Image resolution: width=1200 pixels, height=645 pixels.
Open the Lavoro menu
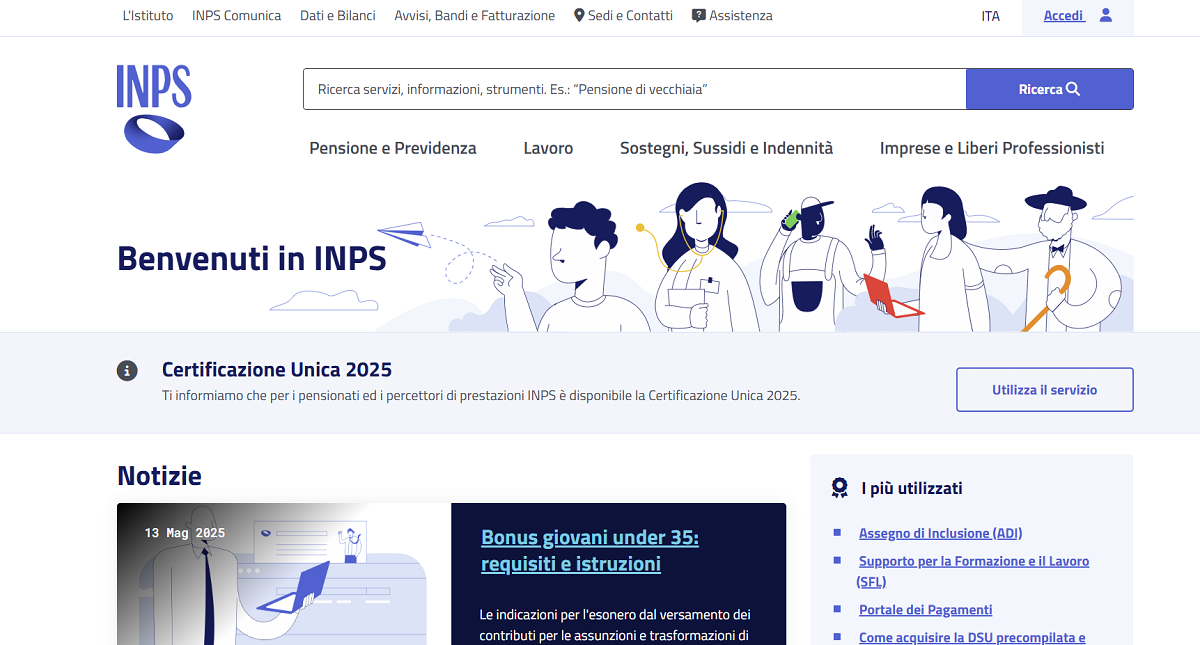(x=548, y=147)
